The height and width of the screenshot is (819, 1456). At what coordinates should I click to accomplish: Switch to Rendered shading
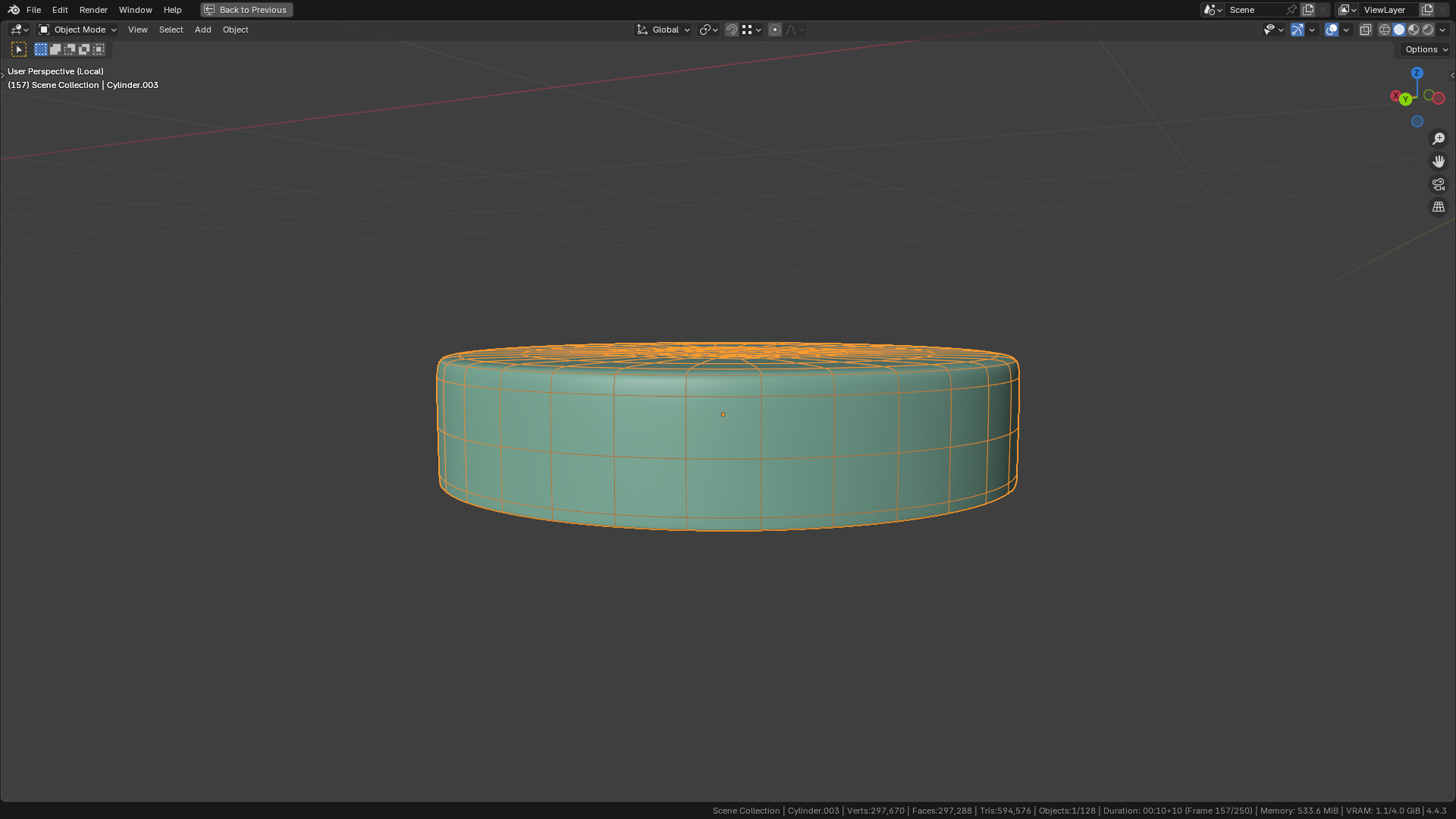click(x=1428, y=30)
